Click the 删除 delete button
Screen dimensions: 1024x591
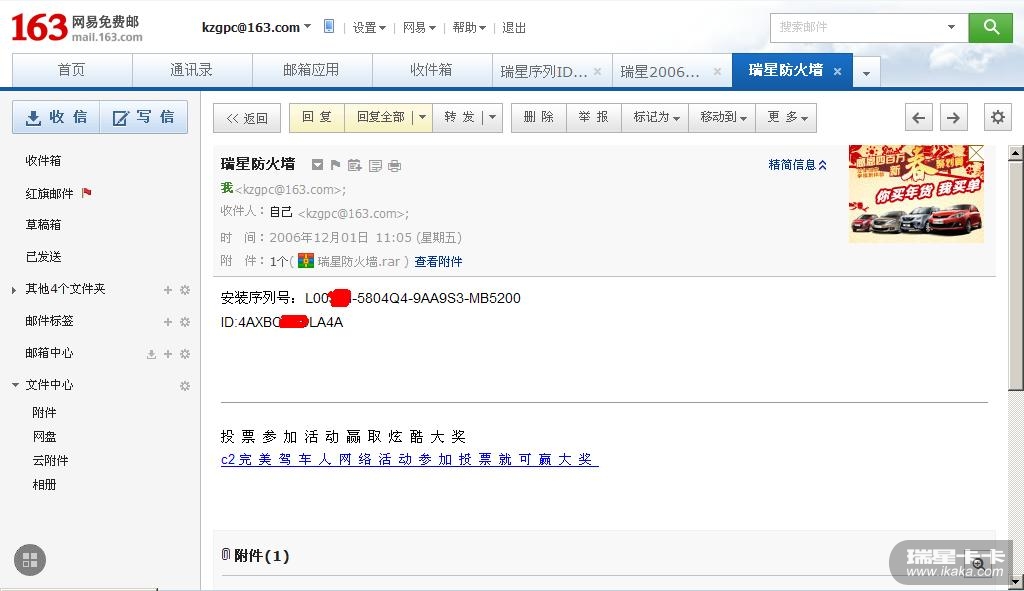coord(539,118)
